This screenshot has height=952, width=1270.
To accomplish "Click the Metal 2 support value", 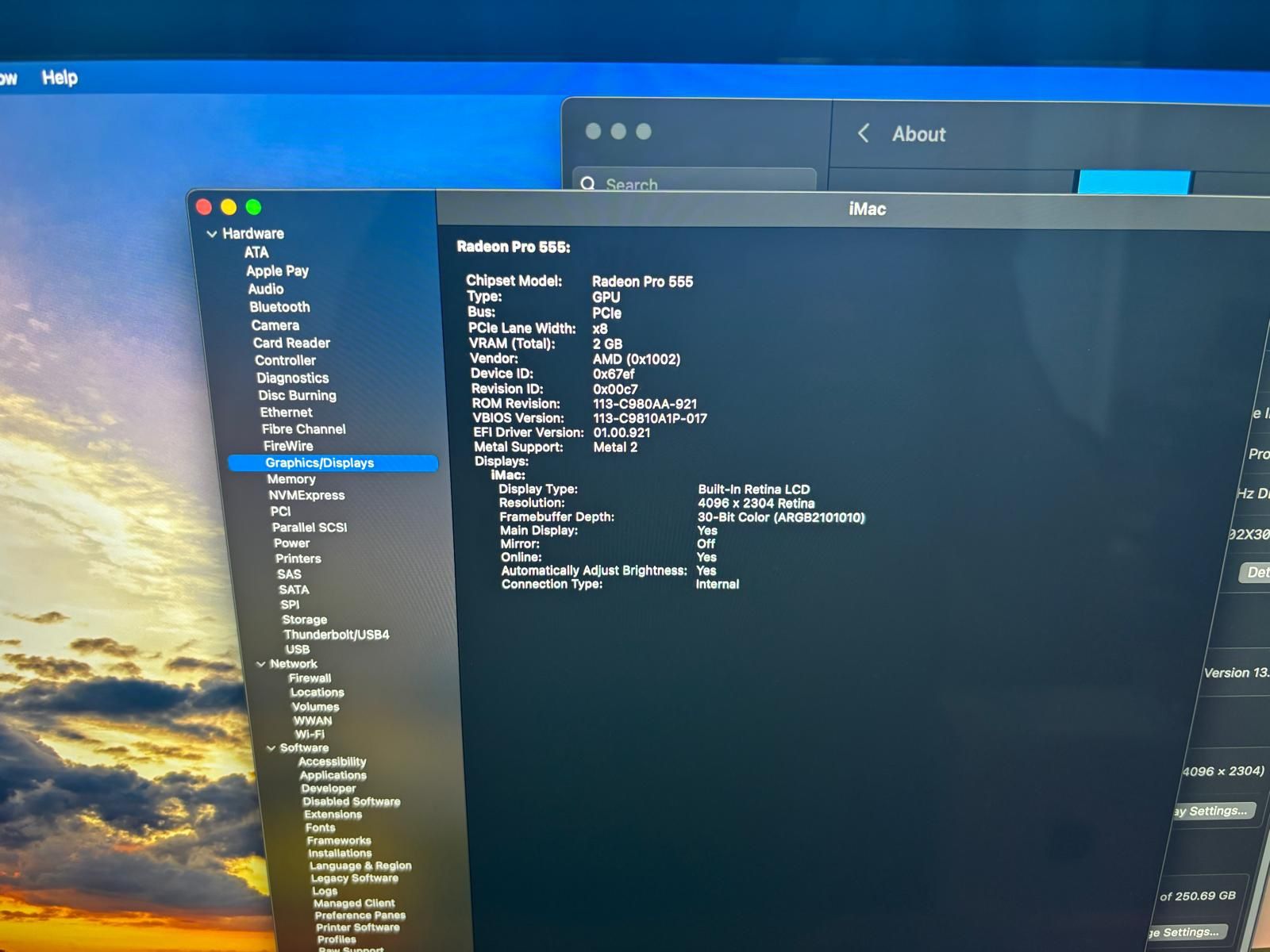I will click(615, 447).
